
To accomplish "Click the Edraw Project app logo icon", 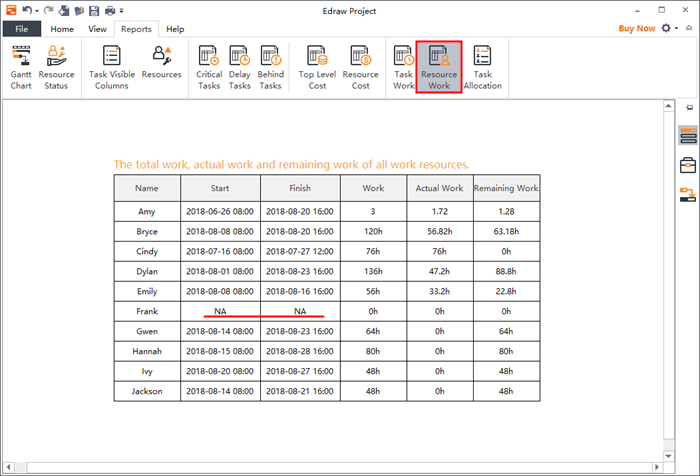I will coord(11,10).
